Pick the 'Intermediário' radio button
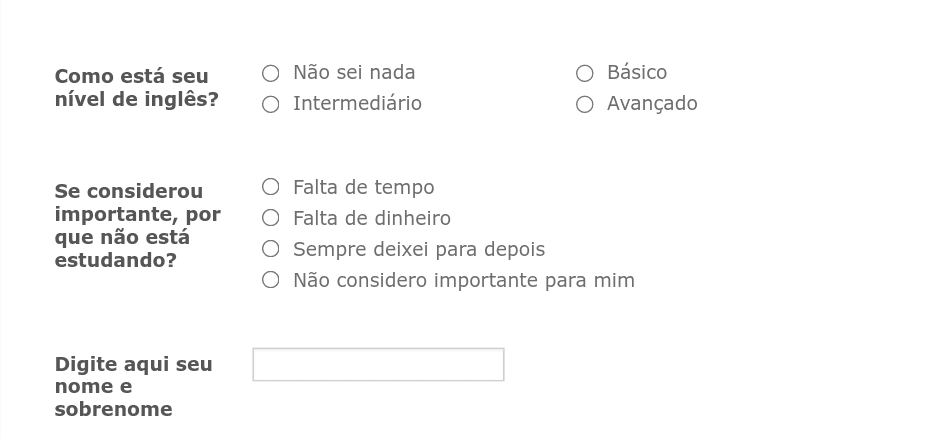 point(270,104)
